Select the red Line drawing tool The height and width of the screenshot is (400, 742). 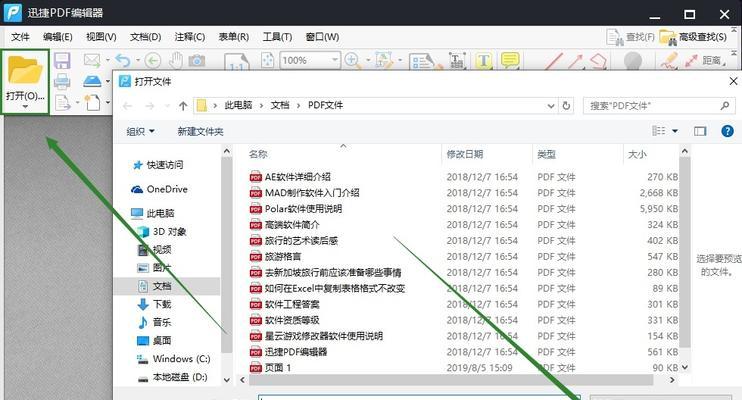pos(553,62)
